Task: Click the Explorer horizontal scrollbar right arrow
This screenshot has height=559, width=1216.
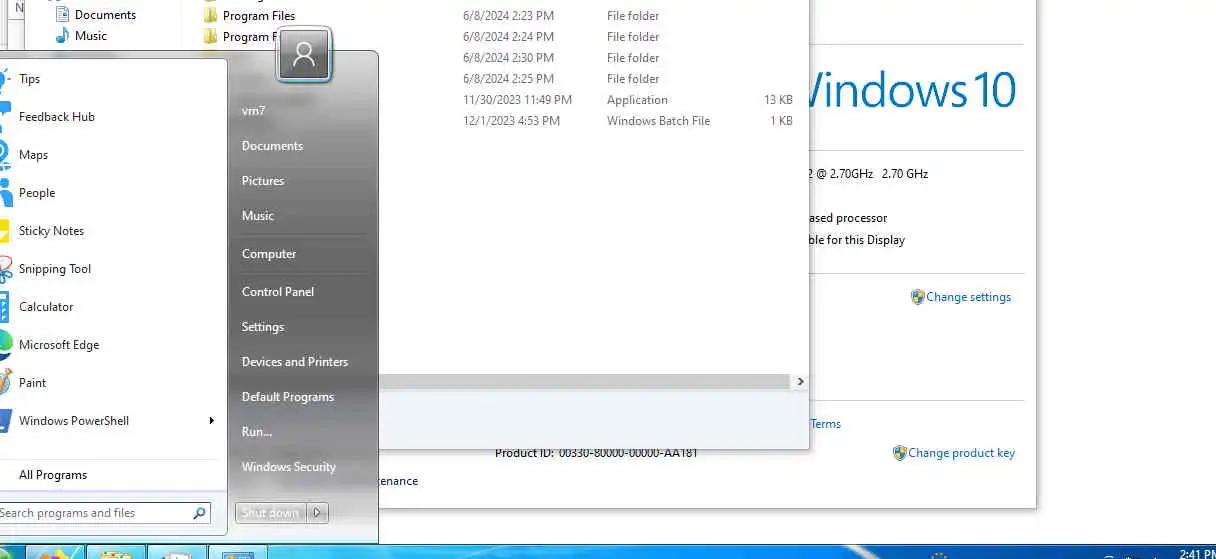Action: 800,382
